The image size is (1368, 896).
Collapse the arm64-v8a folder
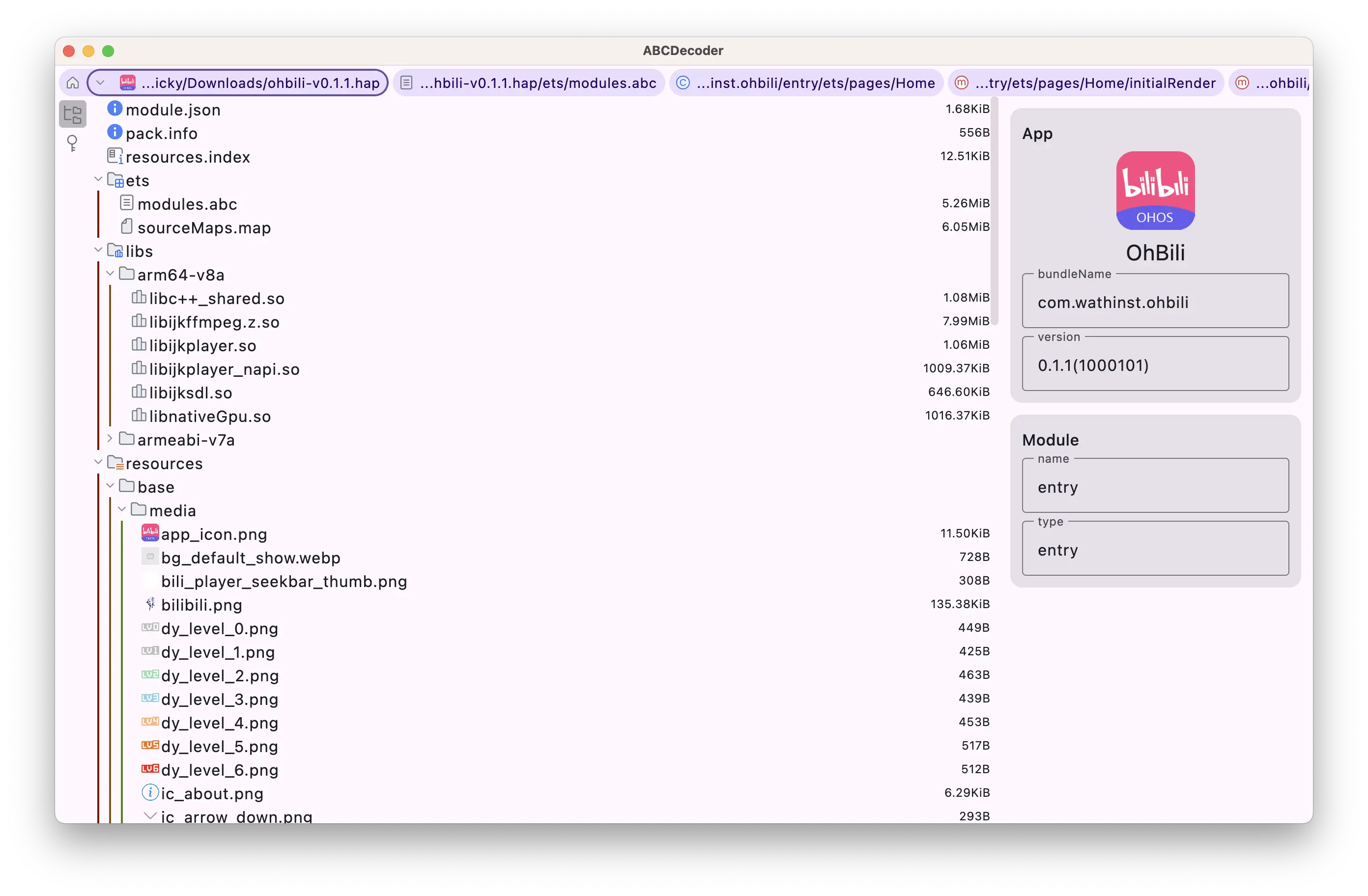[110, 274]
